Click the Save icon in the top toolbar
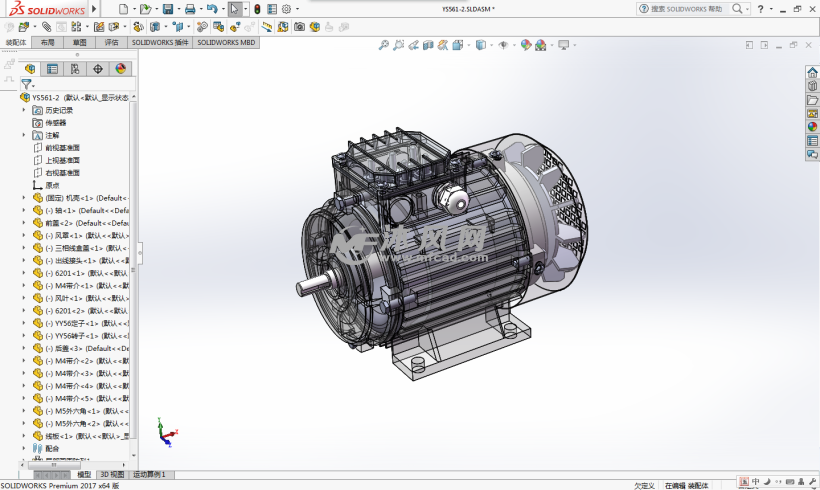820x490 pixels. point(168,9)
